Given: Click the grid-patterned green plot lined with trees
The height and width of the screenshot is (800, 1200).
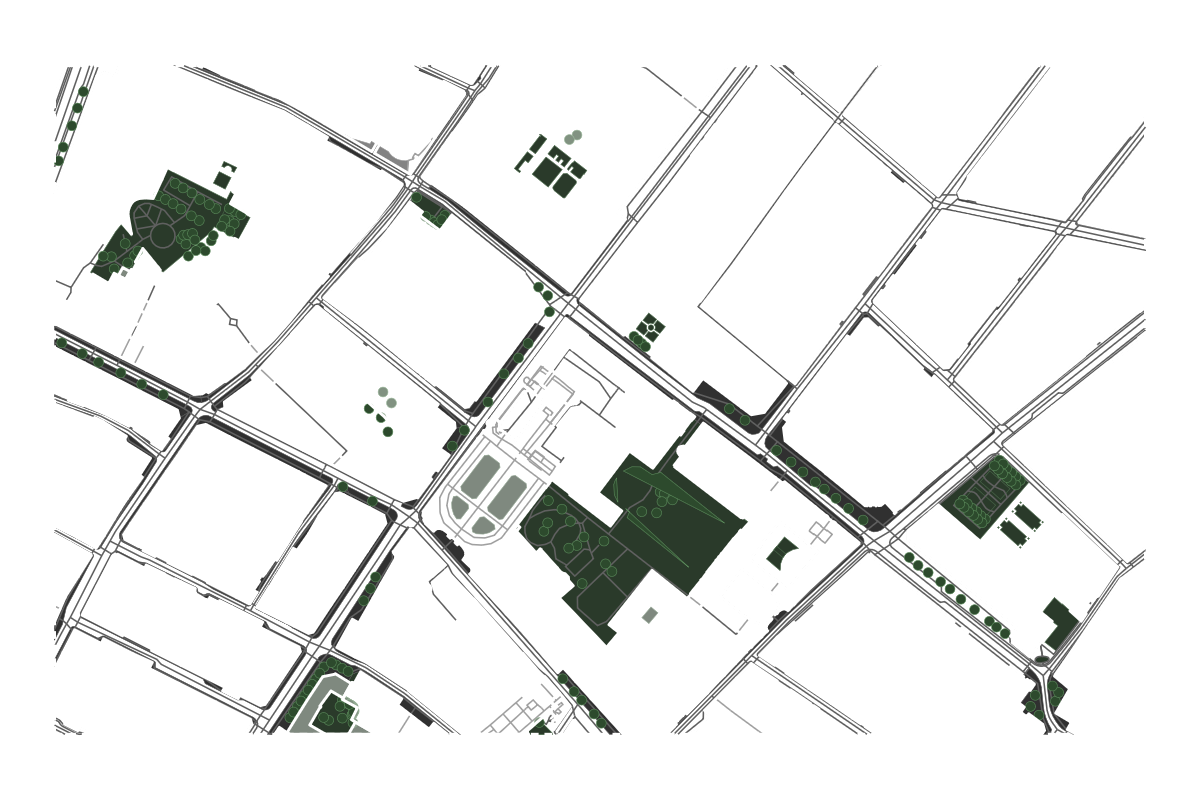Looking at the screenshot, I should tap(984, 496).
